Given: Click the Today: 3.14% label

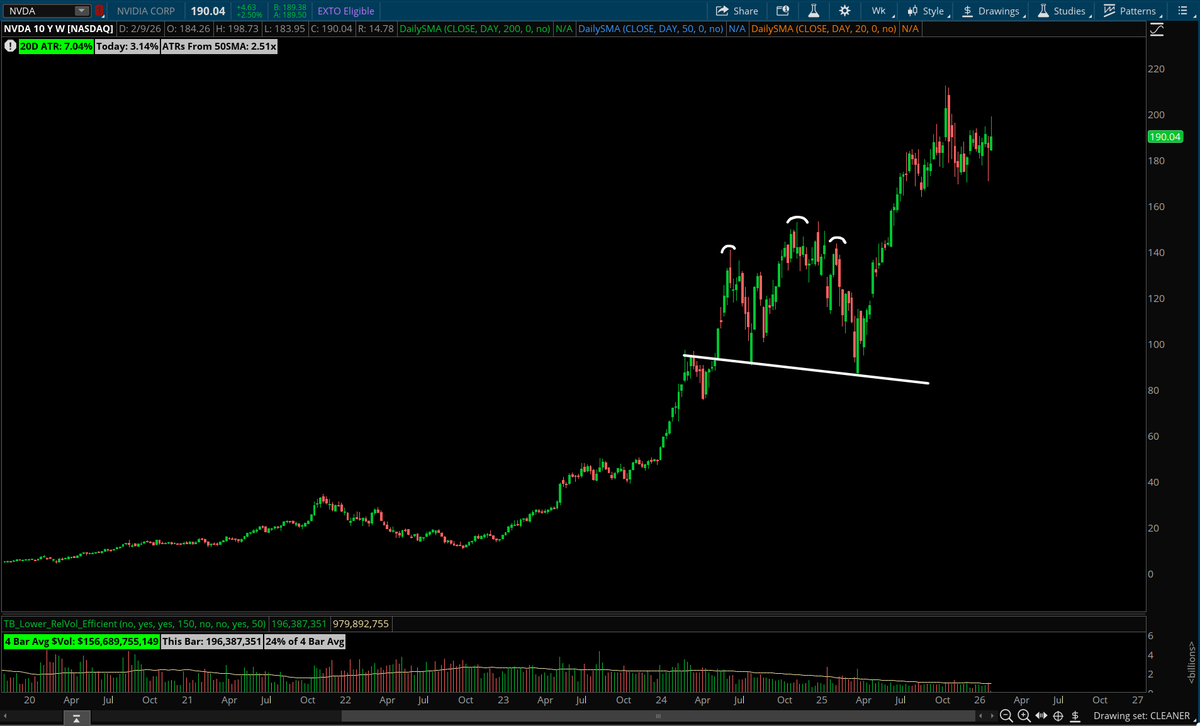Looking at the screenshot, I should (x=126, y=47).
